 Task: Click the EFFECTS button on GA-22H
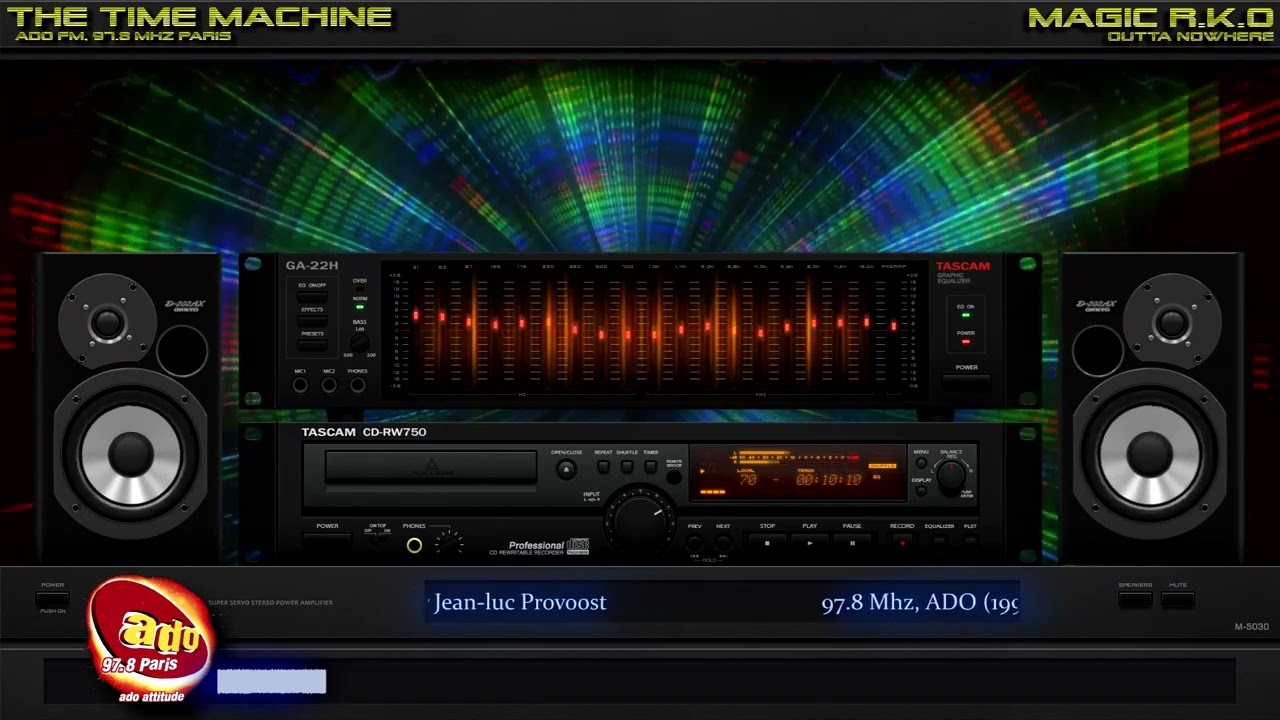(x=312, y=320)
